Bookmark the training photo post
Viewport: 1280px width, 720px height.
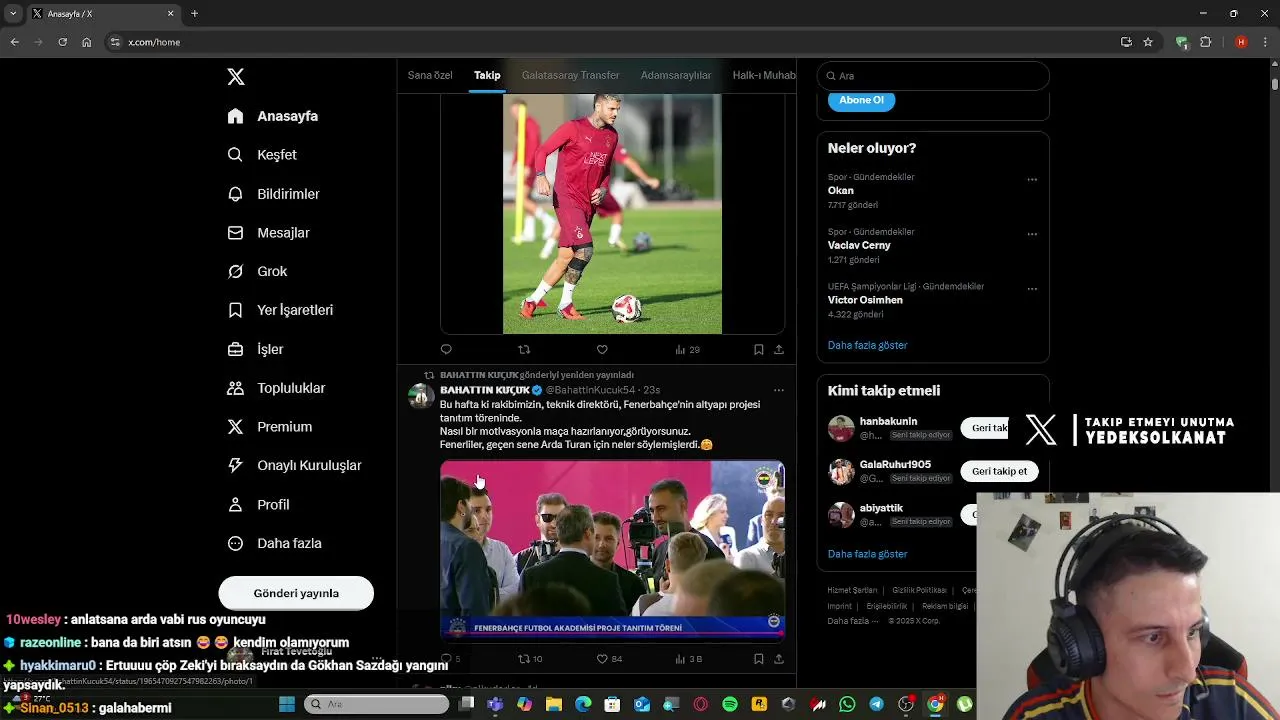758,349
